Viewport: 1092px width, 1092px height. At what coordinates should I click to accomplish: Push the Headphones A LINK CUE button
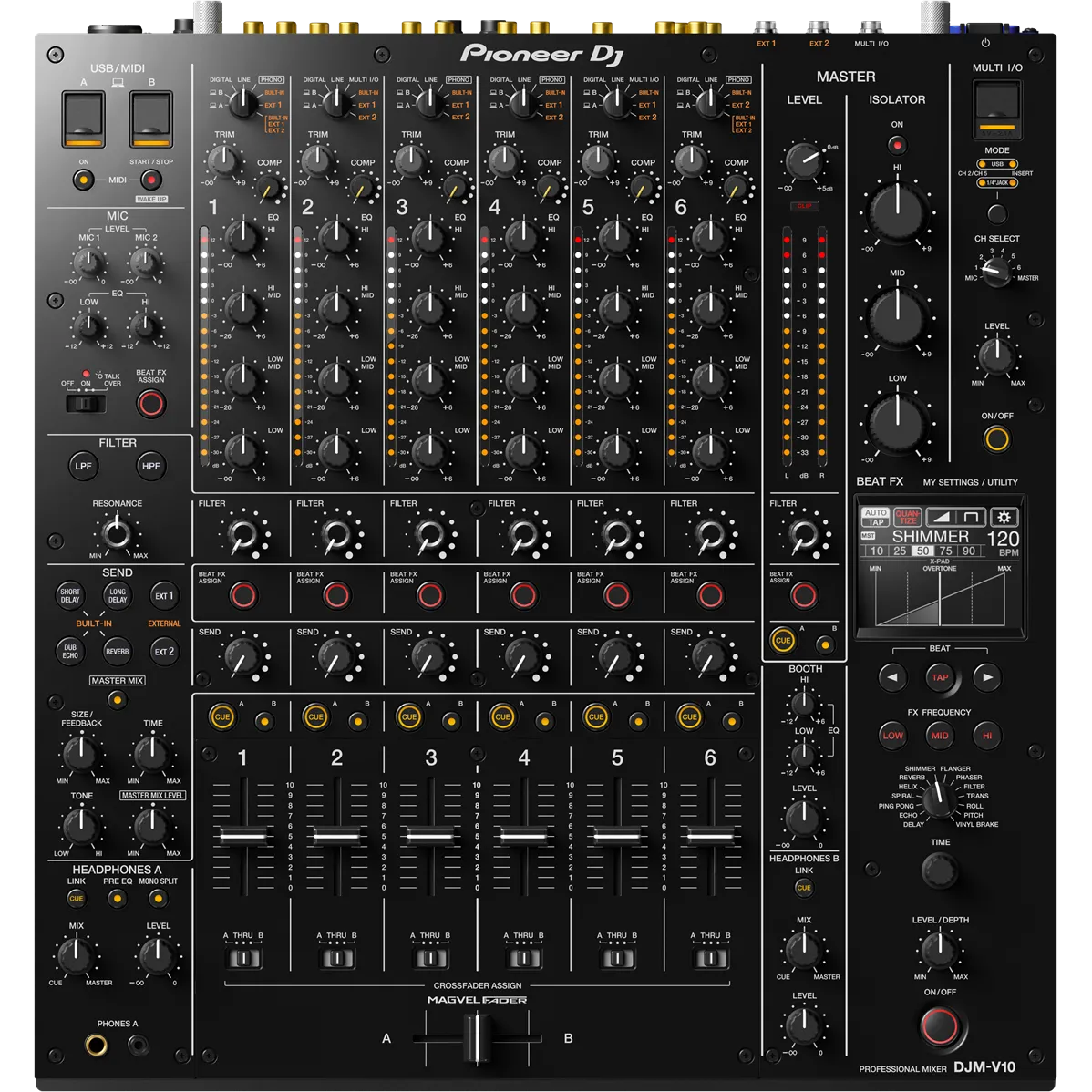tap(76, 899)
